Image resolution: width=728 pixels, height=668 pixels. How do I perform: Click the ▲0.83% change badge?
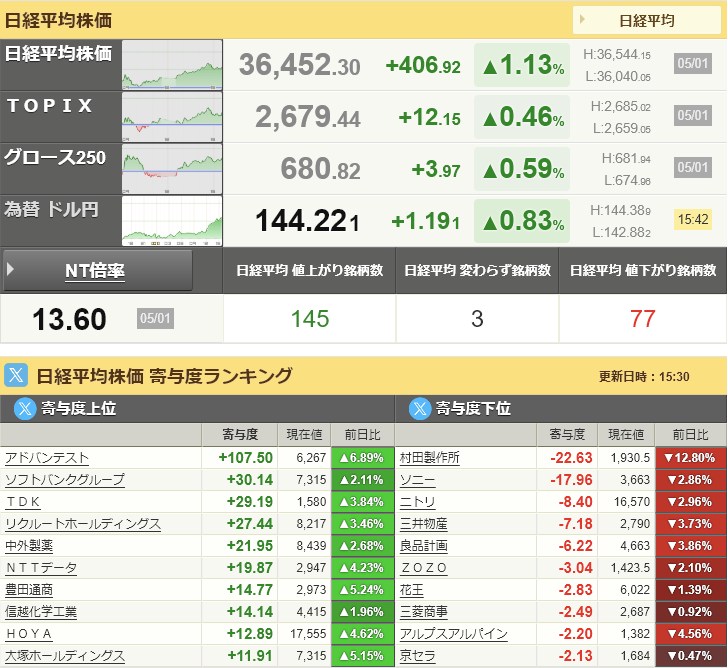(x=522, y=221)
